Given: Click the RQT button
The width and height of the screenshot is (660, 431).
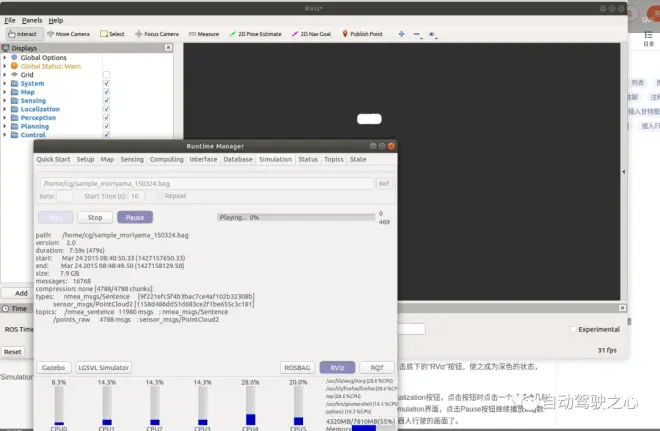Looking at the screenshot, I should tap(377, 367).
